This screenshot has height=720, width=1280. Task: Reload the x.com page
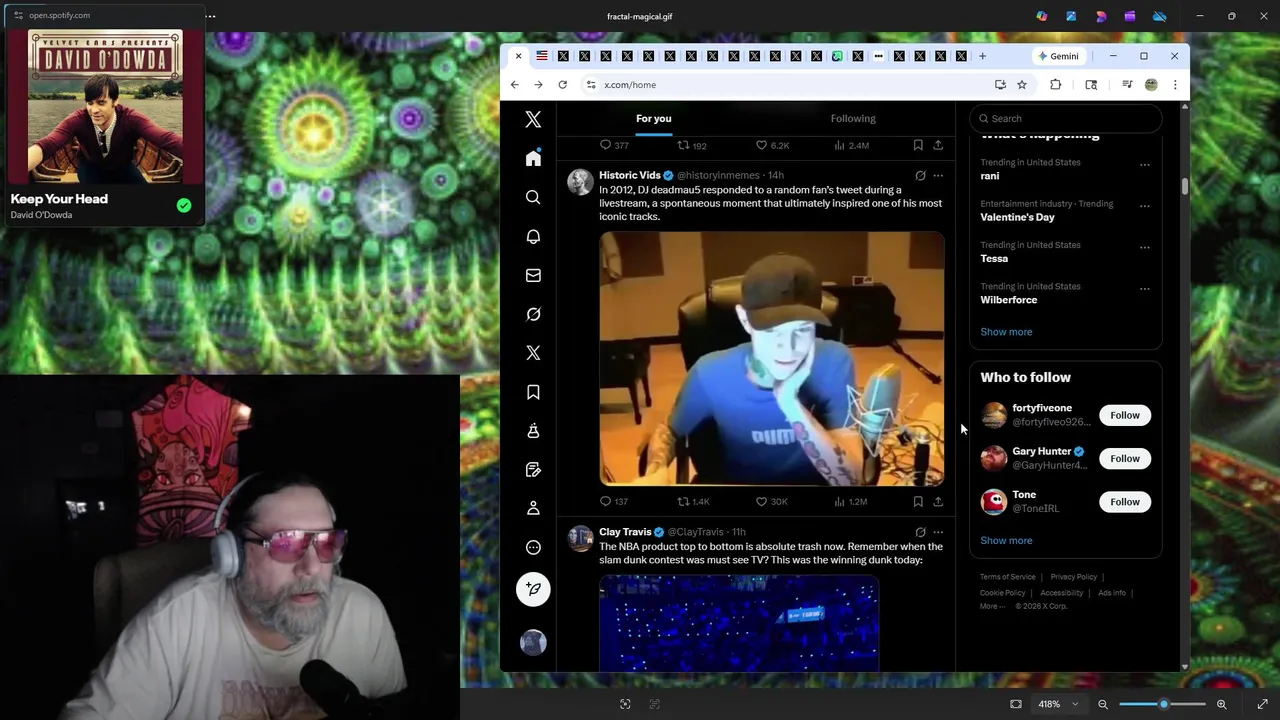562,85
